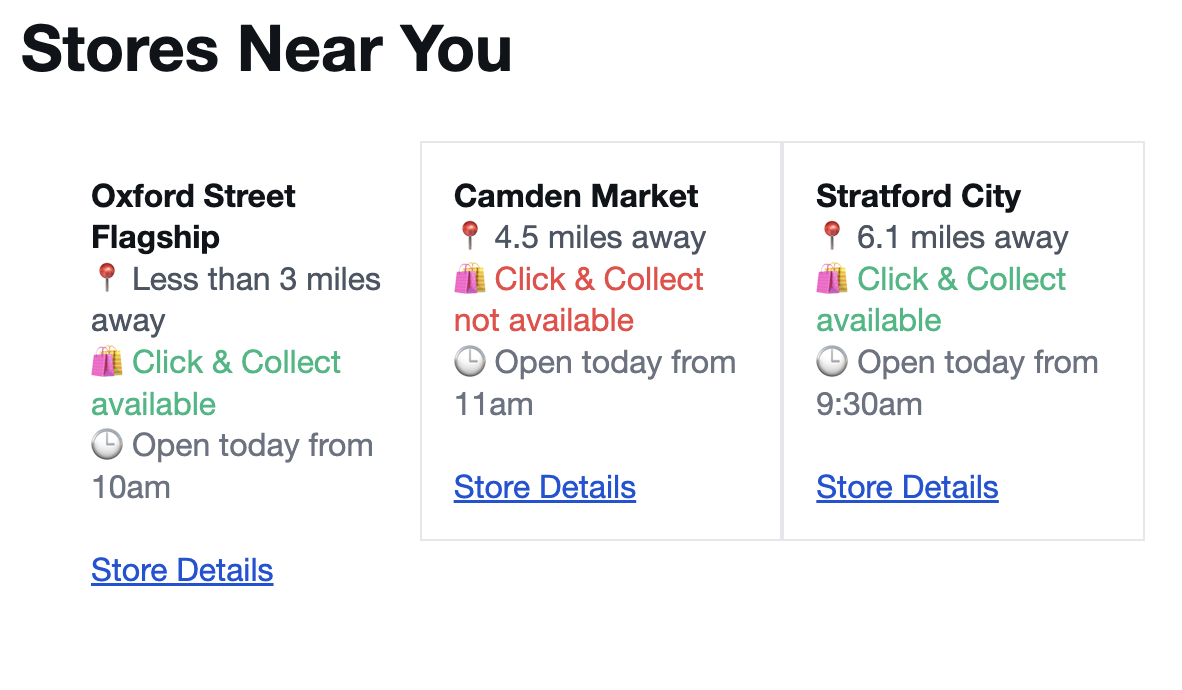
Task: Click the Oxford Street Flagship store name
Action: pos(193,215)
